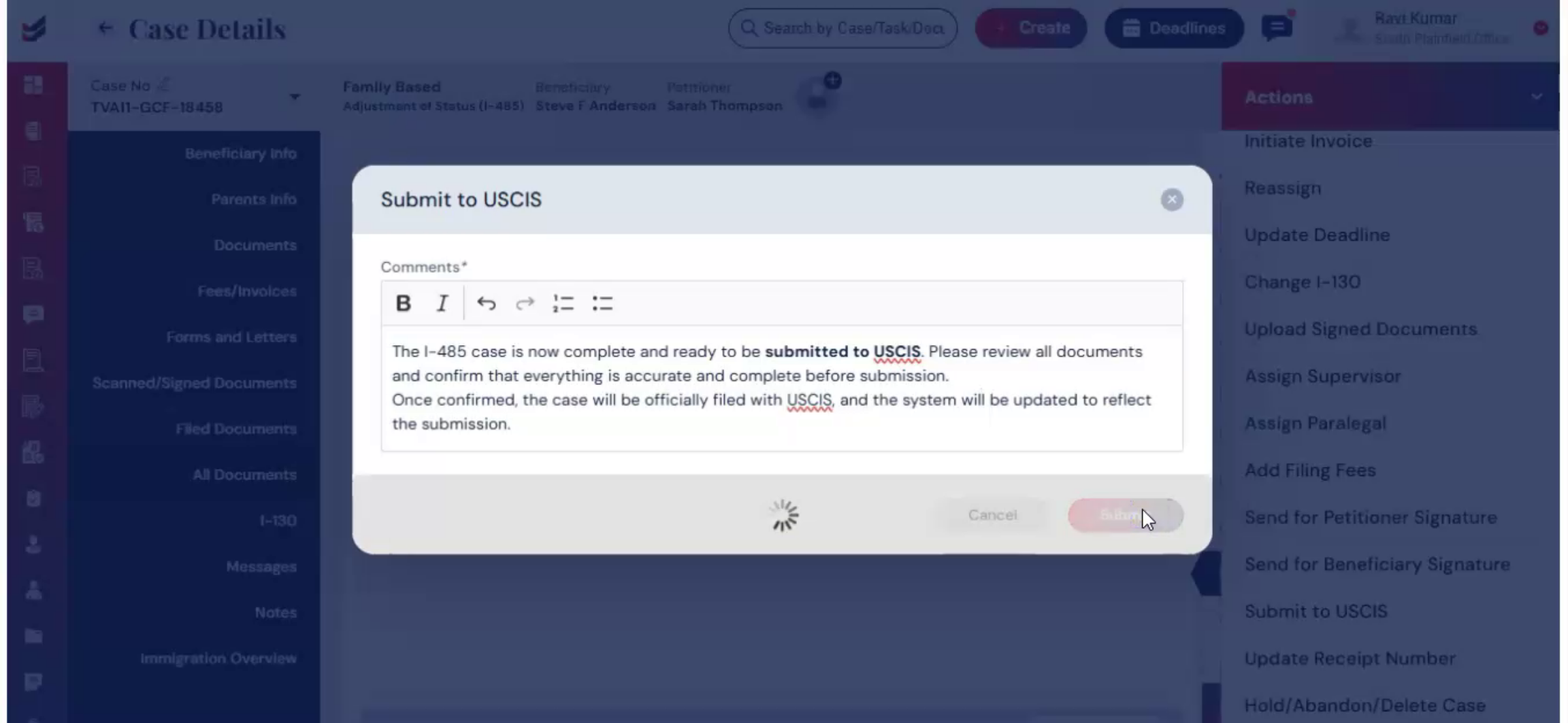Click the app logo in the top-left corner
This screenshot has height=723, width=1568.
click(x=33, y=29)
